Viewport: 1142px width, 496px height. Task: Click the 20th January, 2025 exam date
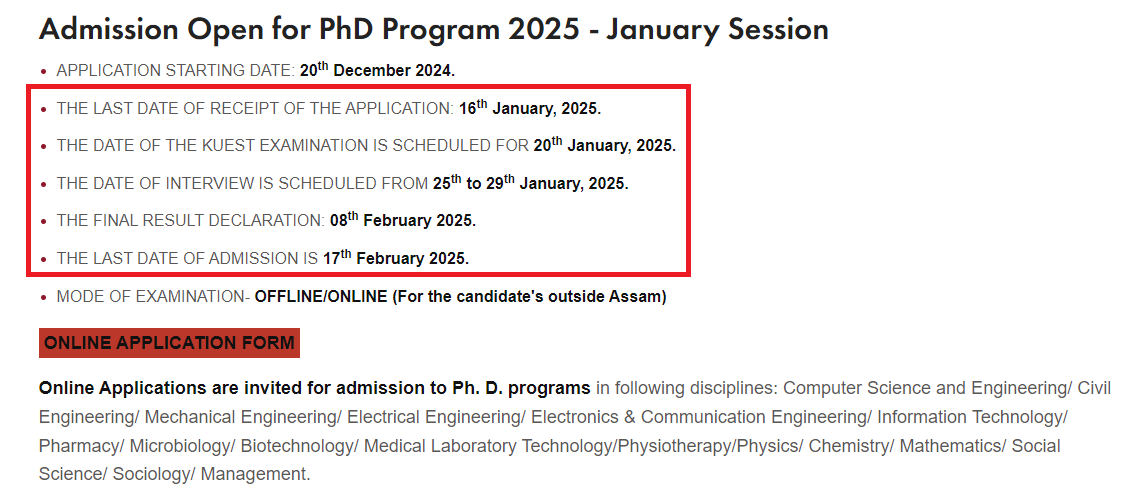pyautogui.click(x=605, y=145)
